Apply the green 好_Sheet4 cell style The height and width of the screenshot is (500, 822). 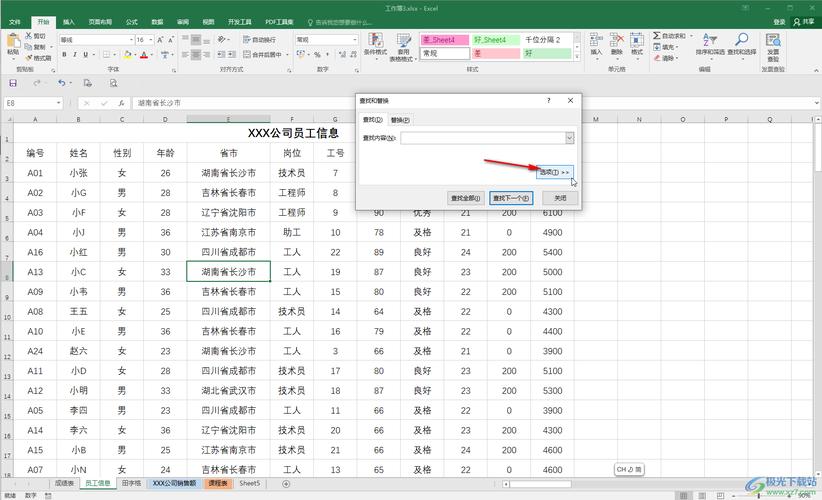pos(495,40)
